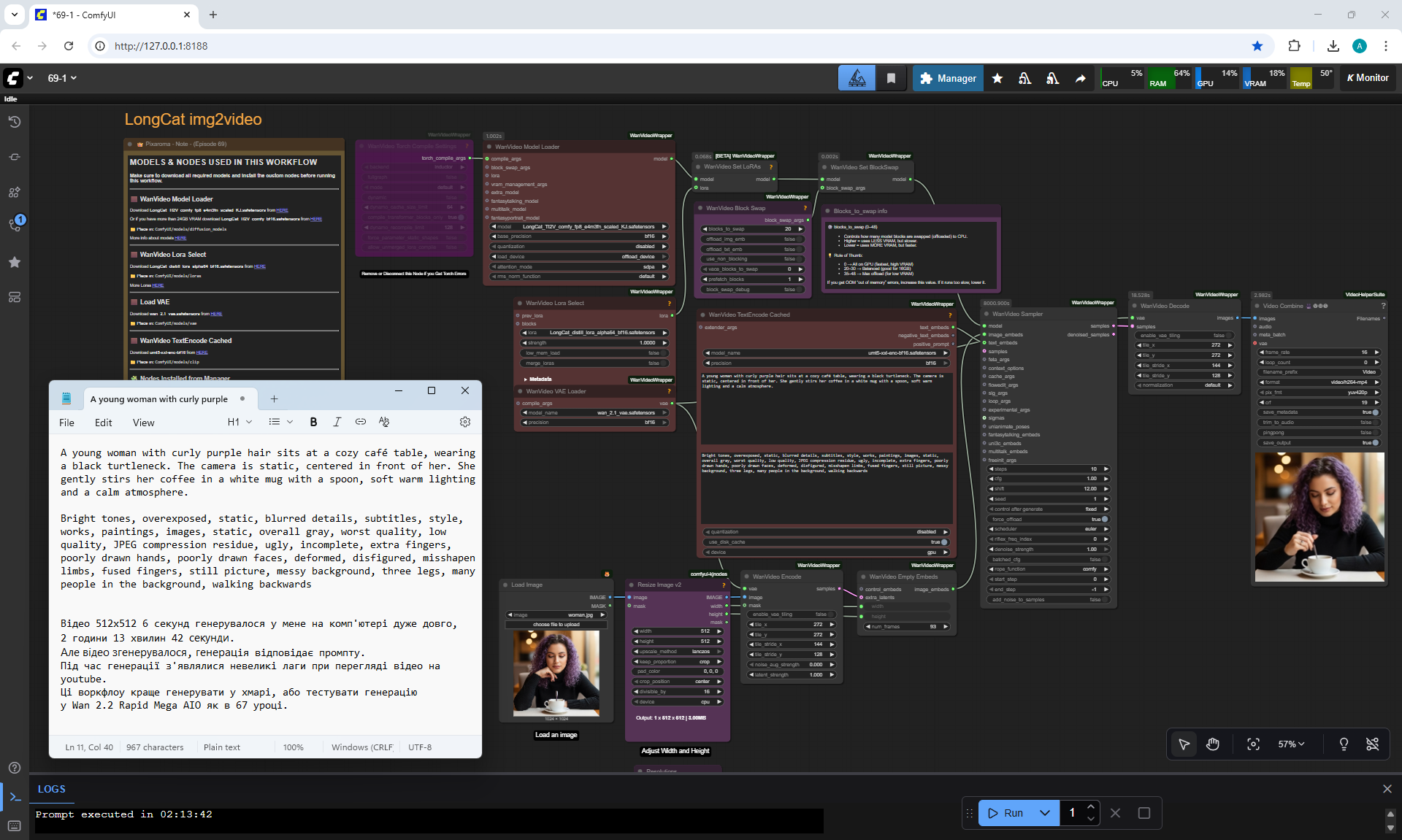
Task: Increase the batch count stepper
Action: (x=1090, y=806)
